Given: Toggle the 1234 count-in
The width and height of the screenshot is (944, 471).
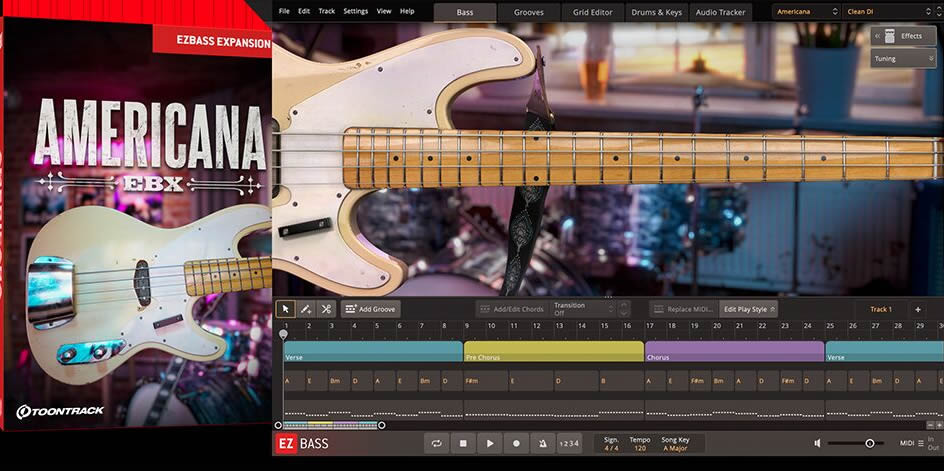Looking at the screenshot, I should click(x=568, y=443).
